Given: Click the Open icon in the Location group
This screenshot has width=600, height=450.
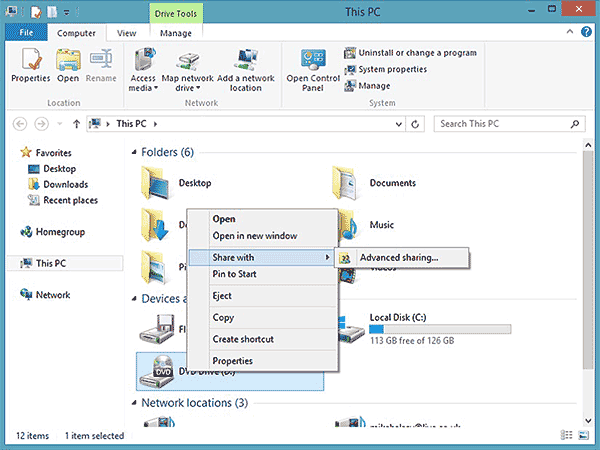Looking at the screenshot, I should [68, 66].
